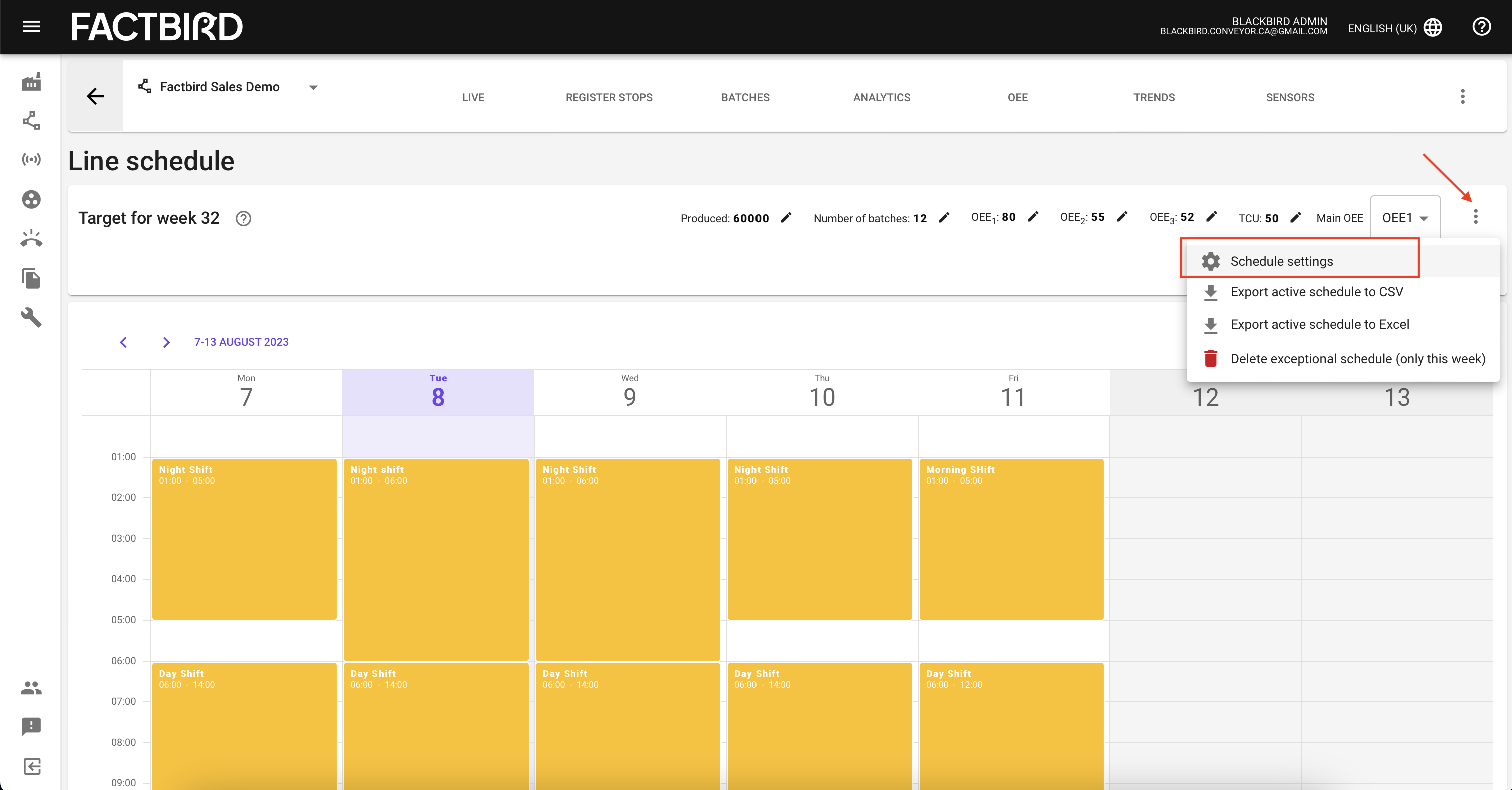
Task: Open the alarm siren icon in sidebar
Action: pyautogui.click(x=31, y=238)
